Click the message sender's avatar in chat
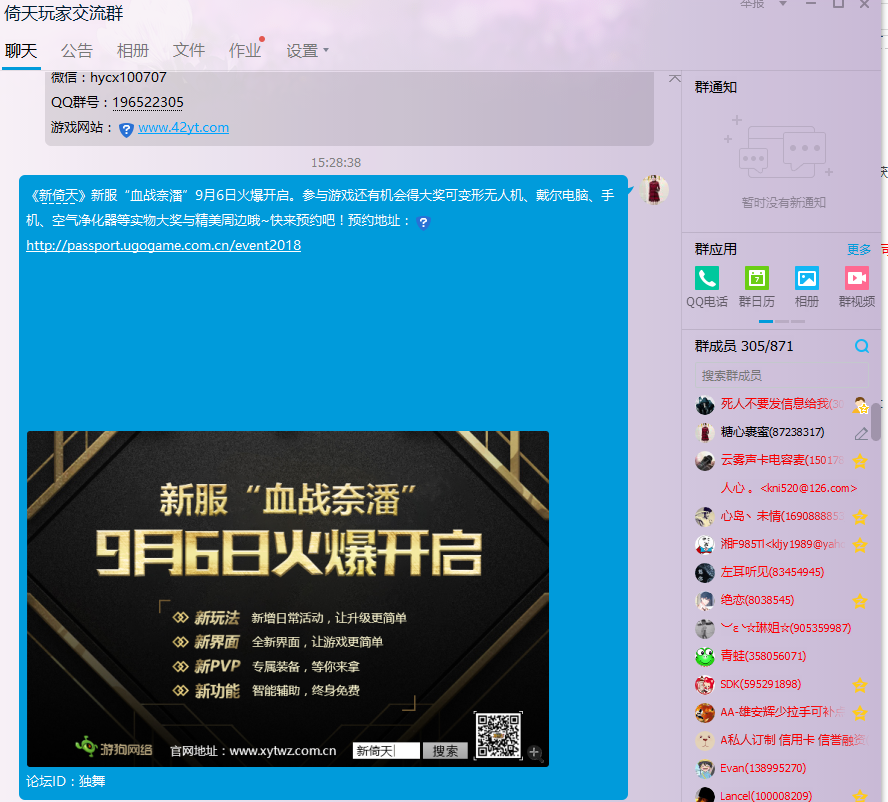Image resolution: width=888 pixels, height=802 pixels. [654, 190]
